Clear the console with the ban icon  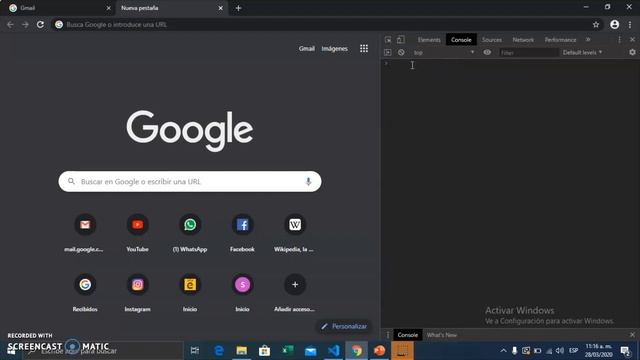(401, 52)
